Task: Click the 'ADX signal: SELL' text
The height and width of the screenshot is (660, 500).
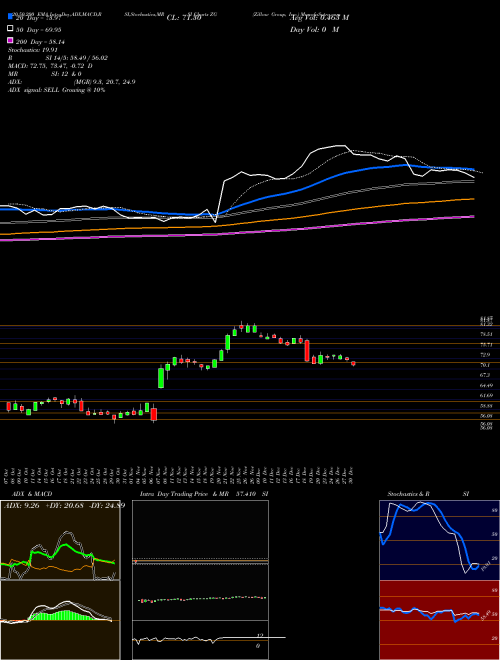Action: (x=56, y=90)
